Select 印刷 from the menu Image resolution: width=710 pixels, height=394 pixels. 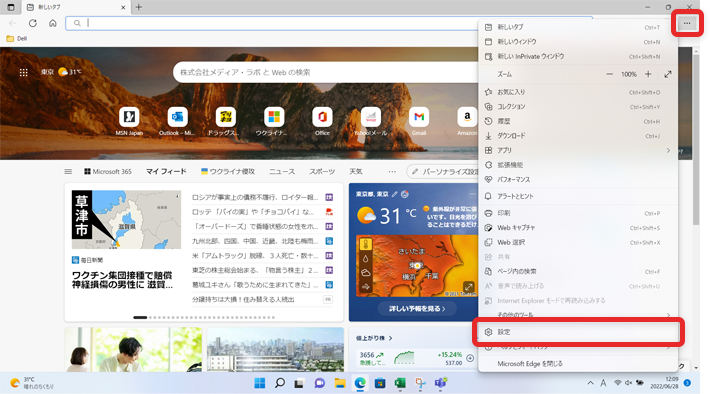point(578,213)
